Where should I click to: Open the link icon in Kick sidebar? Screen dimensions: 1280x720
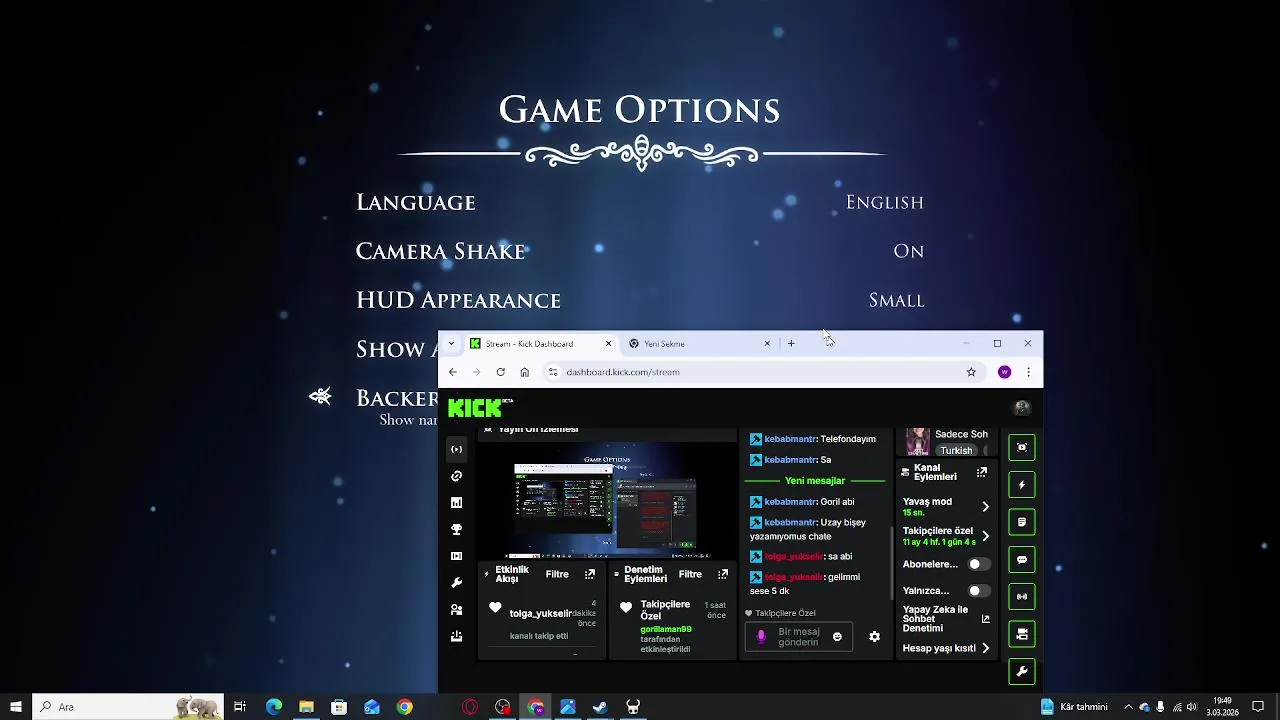pyautogui.click(x=456, y=476)
